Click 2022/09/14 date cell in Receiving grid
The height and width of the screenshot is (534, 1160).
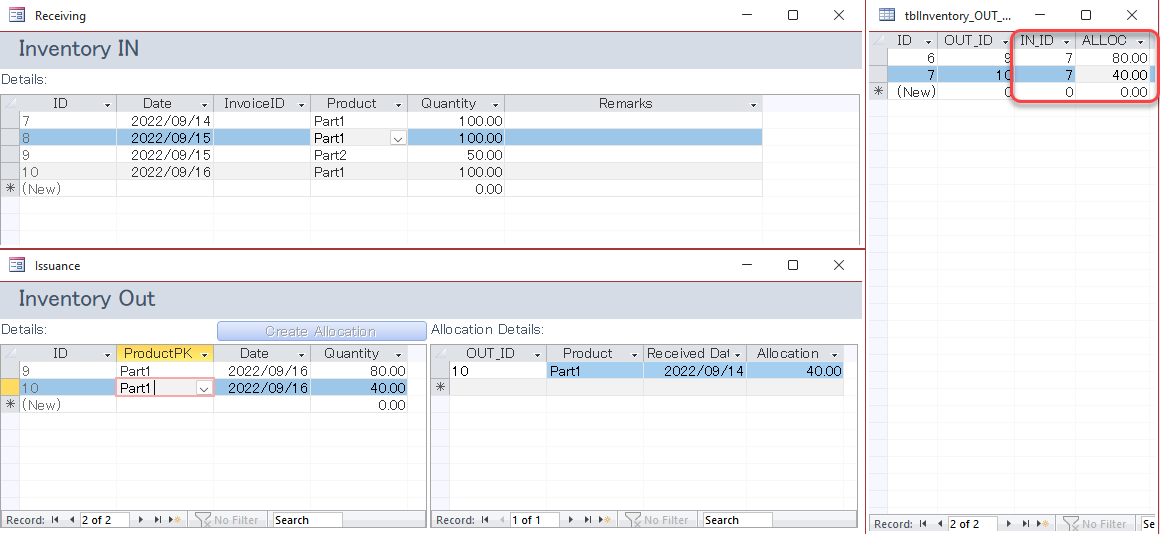tap(164, 121)
